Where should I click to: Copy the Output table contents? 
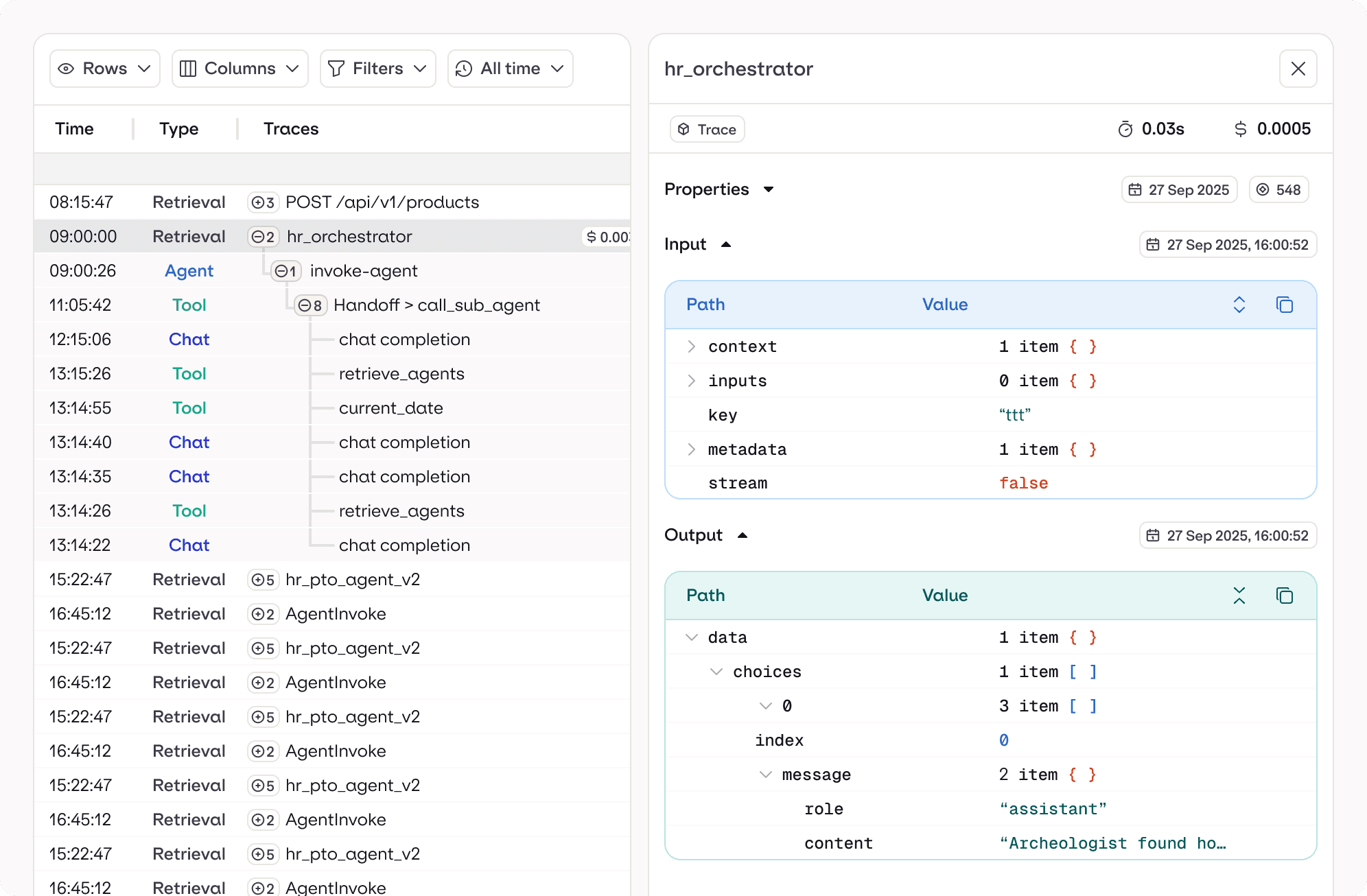[x=1284, y=596]
